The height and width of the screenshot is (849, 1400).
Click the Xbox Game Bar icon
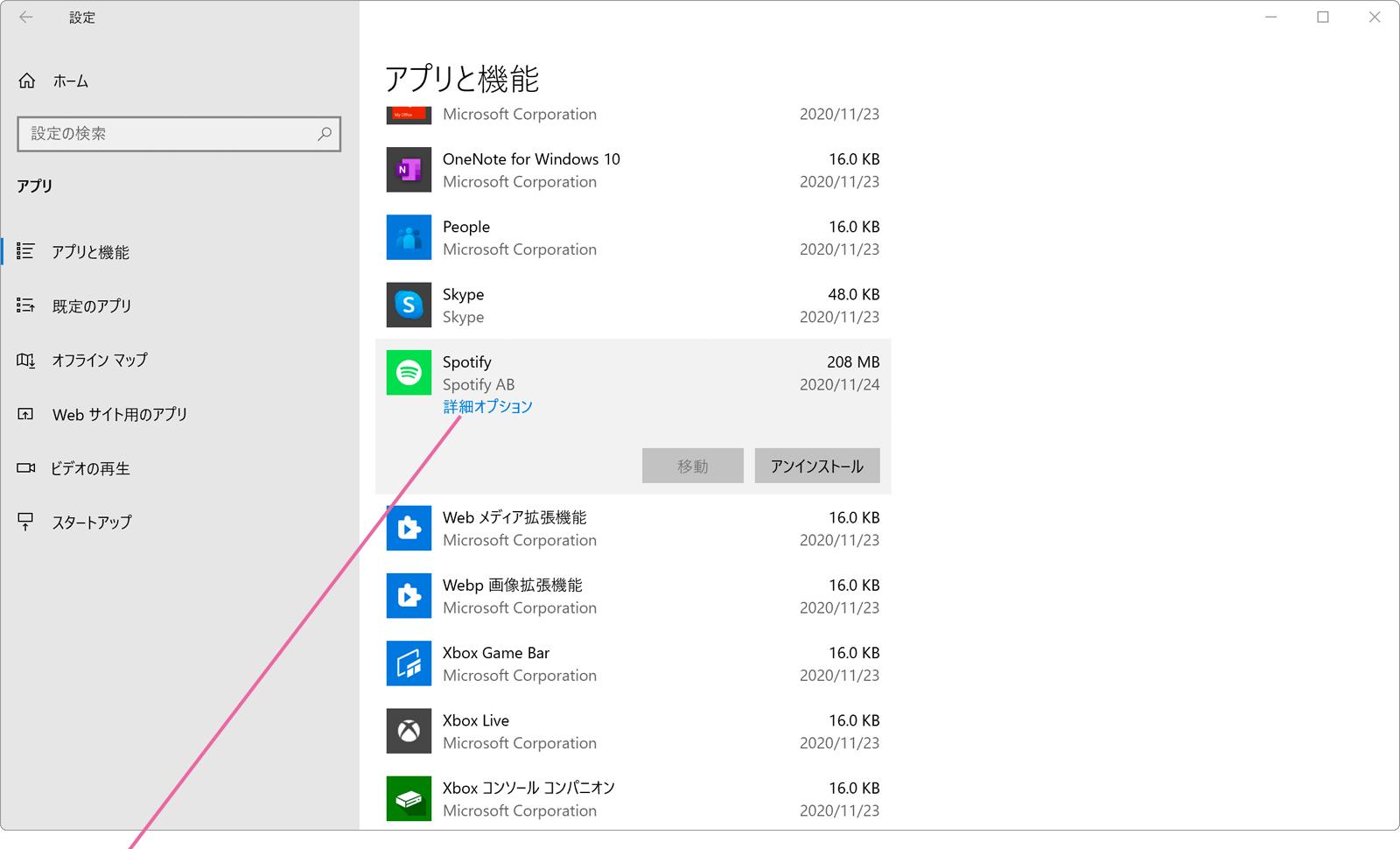coord(409,663)
